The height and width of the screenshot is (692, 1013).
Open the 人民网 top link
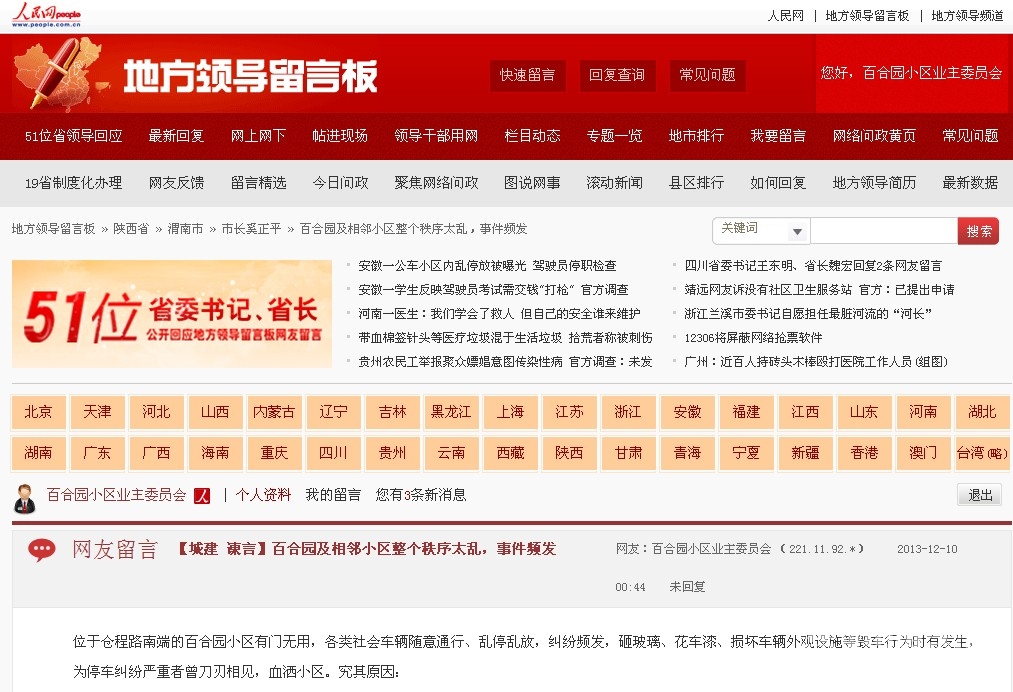(x=786, y=16)
